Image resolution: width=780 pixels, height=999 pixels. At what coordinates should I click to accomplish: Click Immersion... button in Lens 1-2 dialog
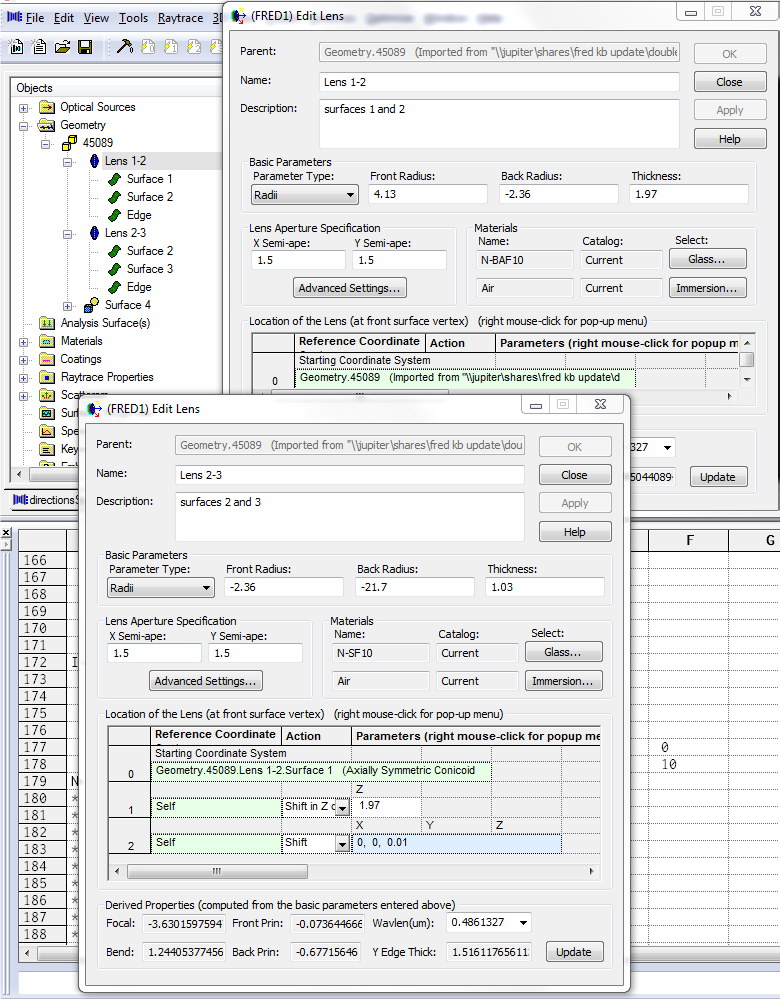[707, 288]
